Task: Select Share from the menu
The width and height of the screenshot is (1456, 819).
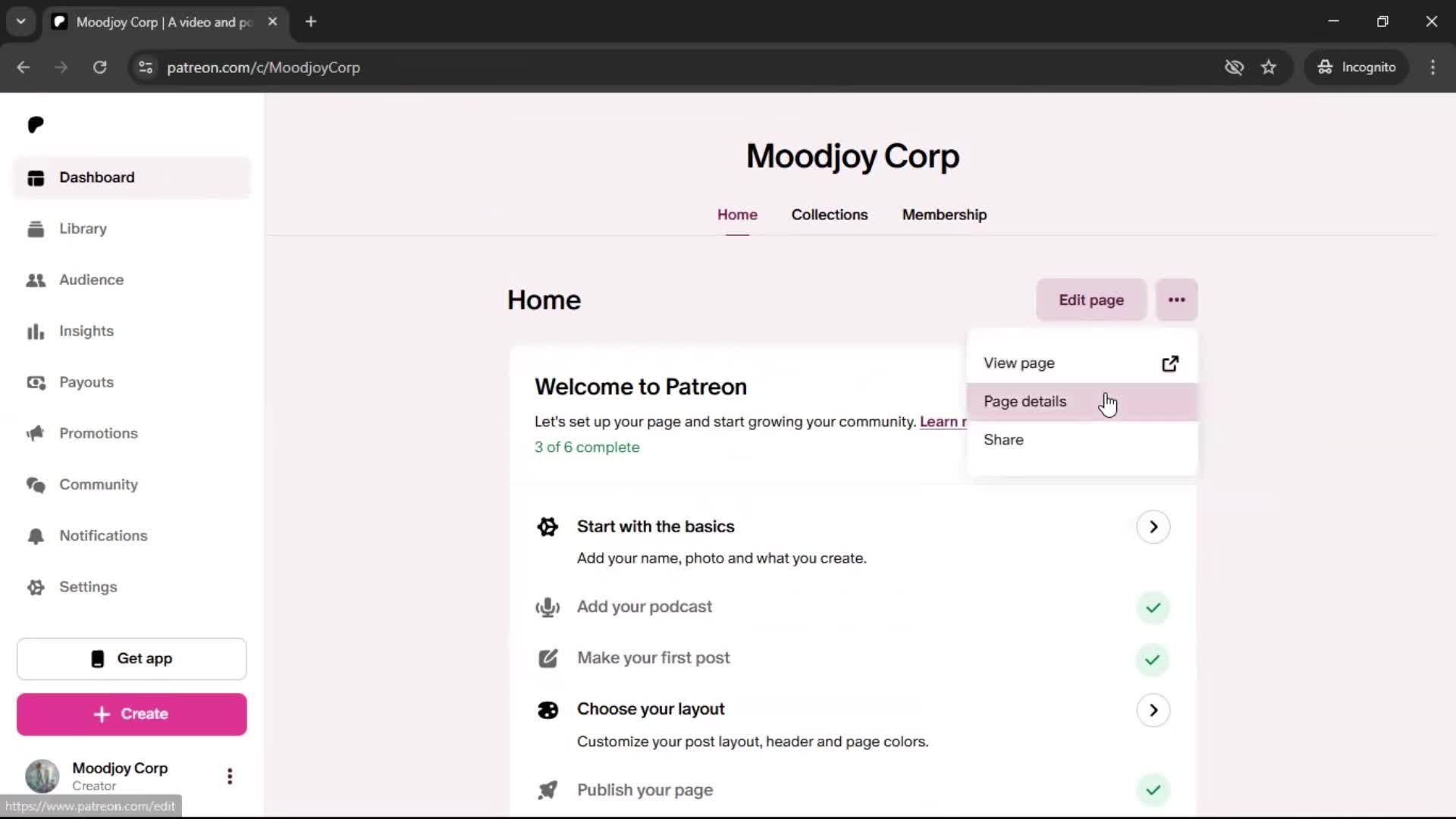Action: pos(1082,440)
